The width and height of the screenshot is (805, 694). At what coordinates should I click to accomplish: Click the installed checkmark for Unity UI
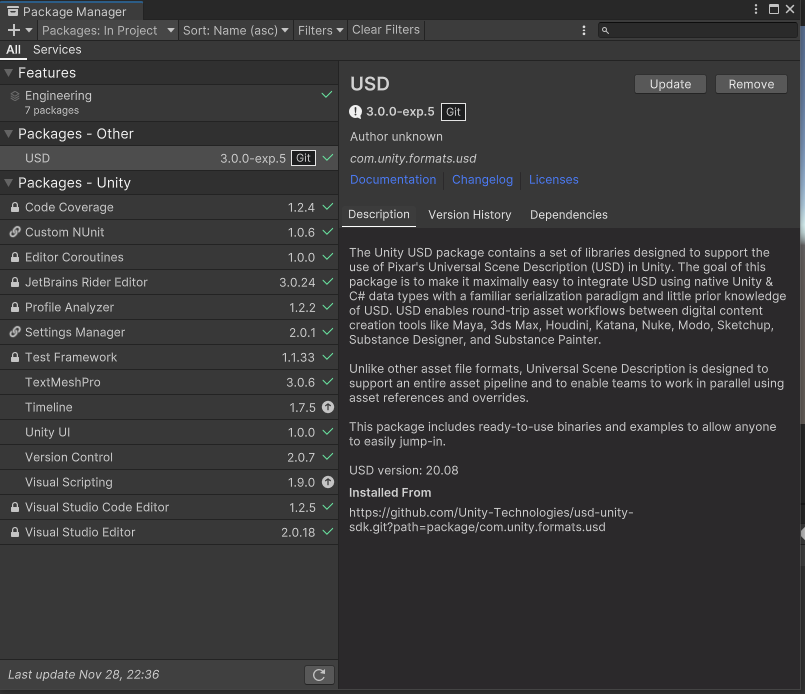(328, 432)
